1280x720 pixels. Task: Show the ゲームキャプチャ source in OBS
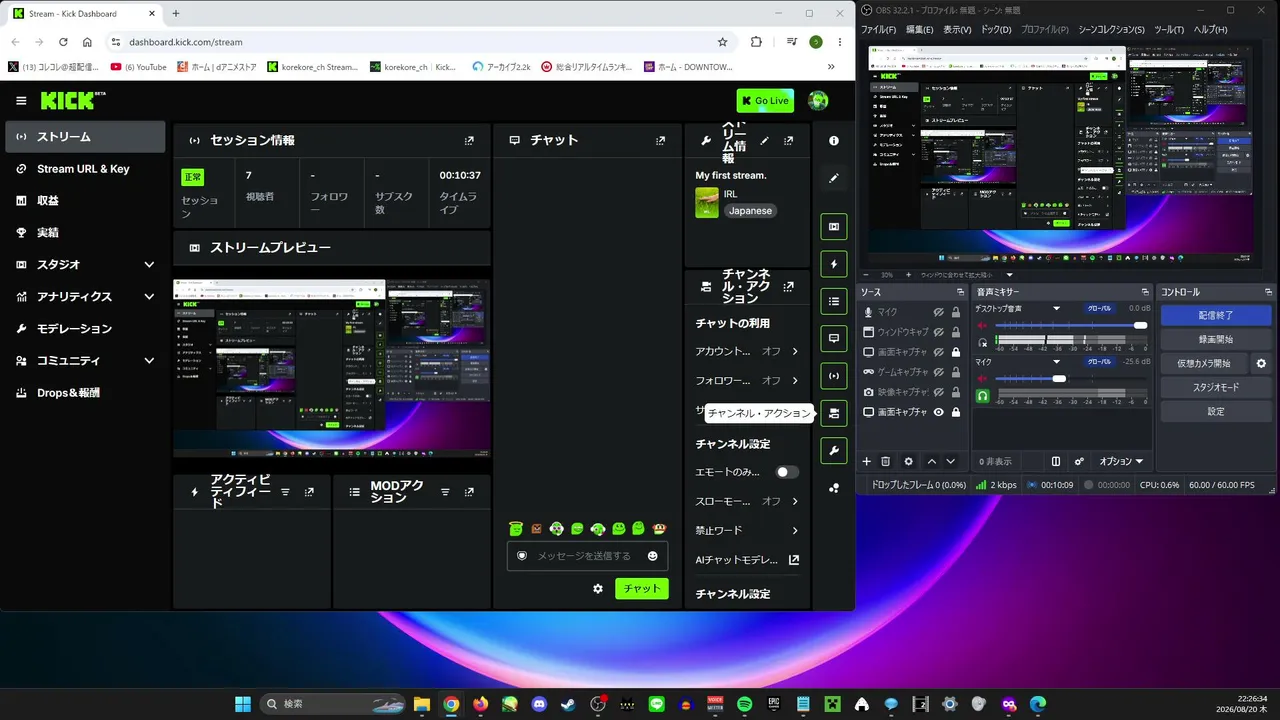click(x=939, y=372)
